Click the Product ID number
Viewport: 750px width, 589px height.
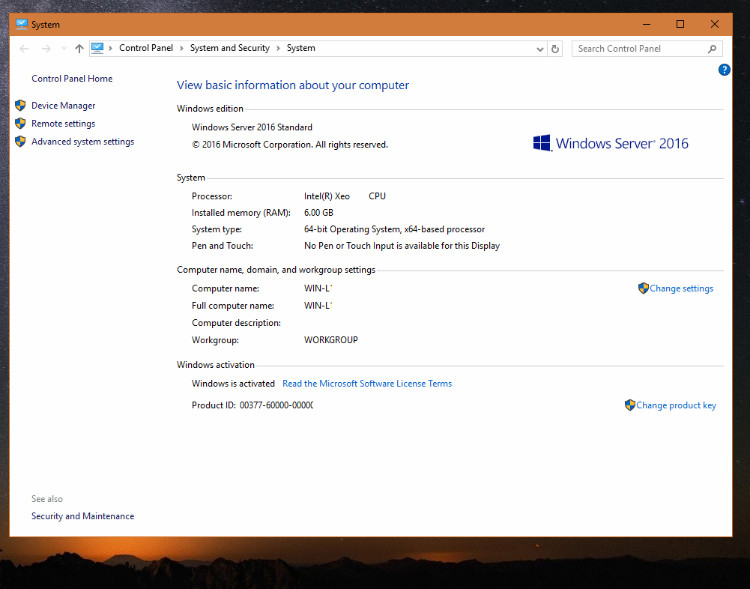(x=276, y=405)
